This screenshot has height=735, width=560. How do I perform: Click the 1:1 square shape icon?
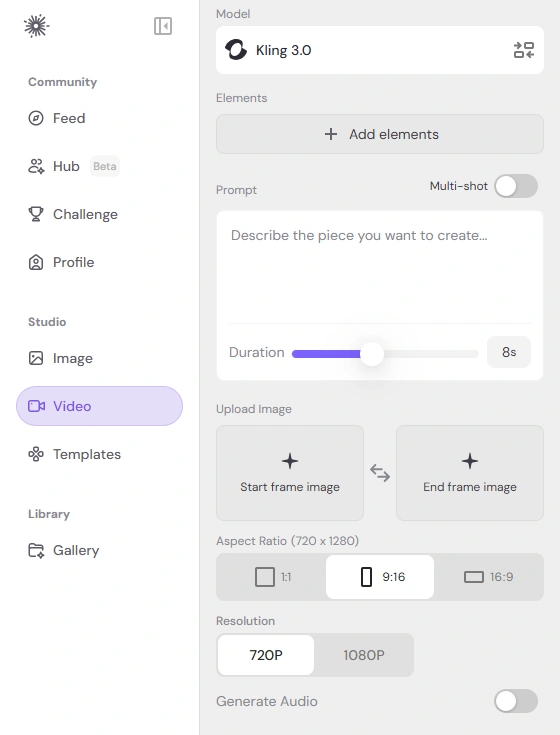(265, 577)
